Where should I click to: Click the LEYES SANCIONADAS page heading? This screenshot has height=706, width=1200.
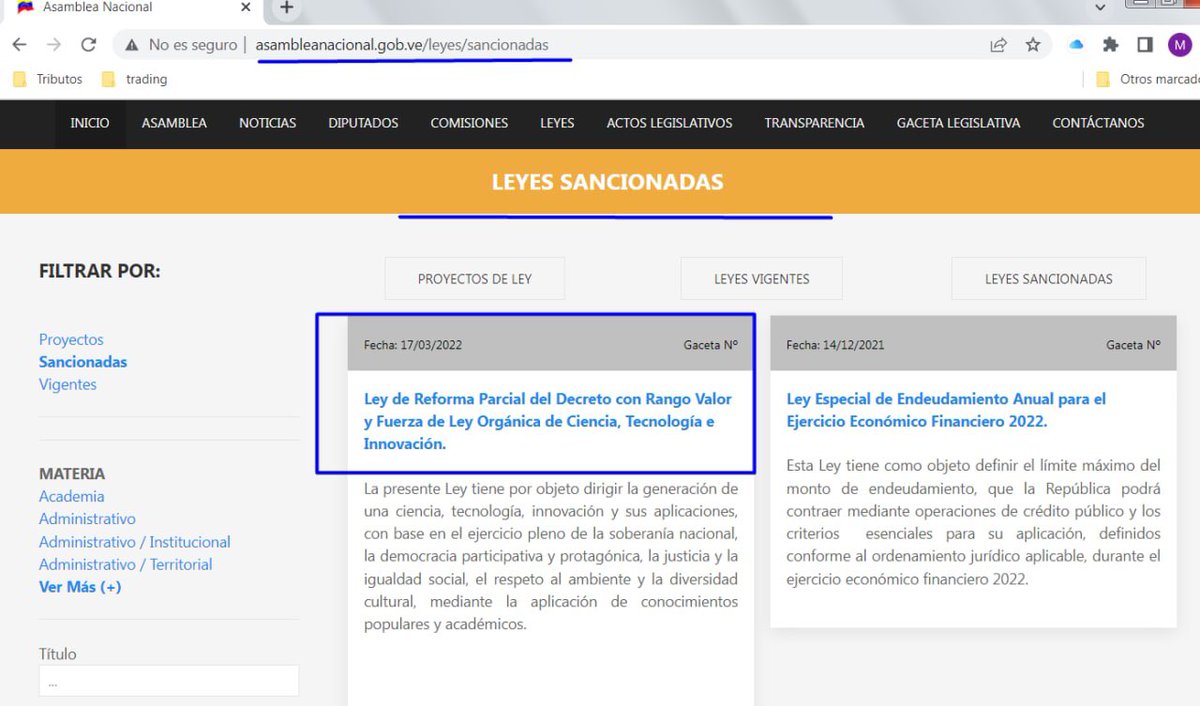click(607, 182)
